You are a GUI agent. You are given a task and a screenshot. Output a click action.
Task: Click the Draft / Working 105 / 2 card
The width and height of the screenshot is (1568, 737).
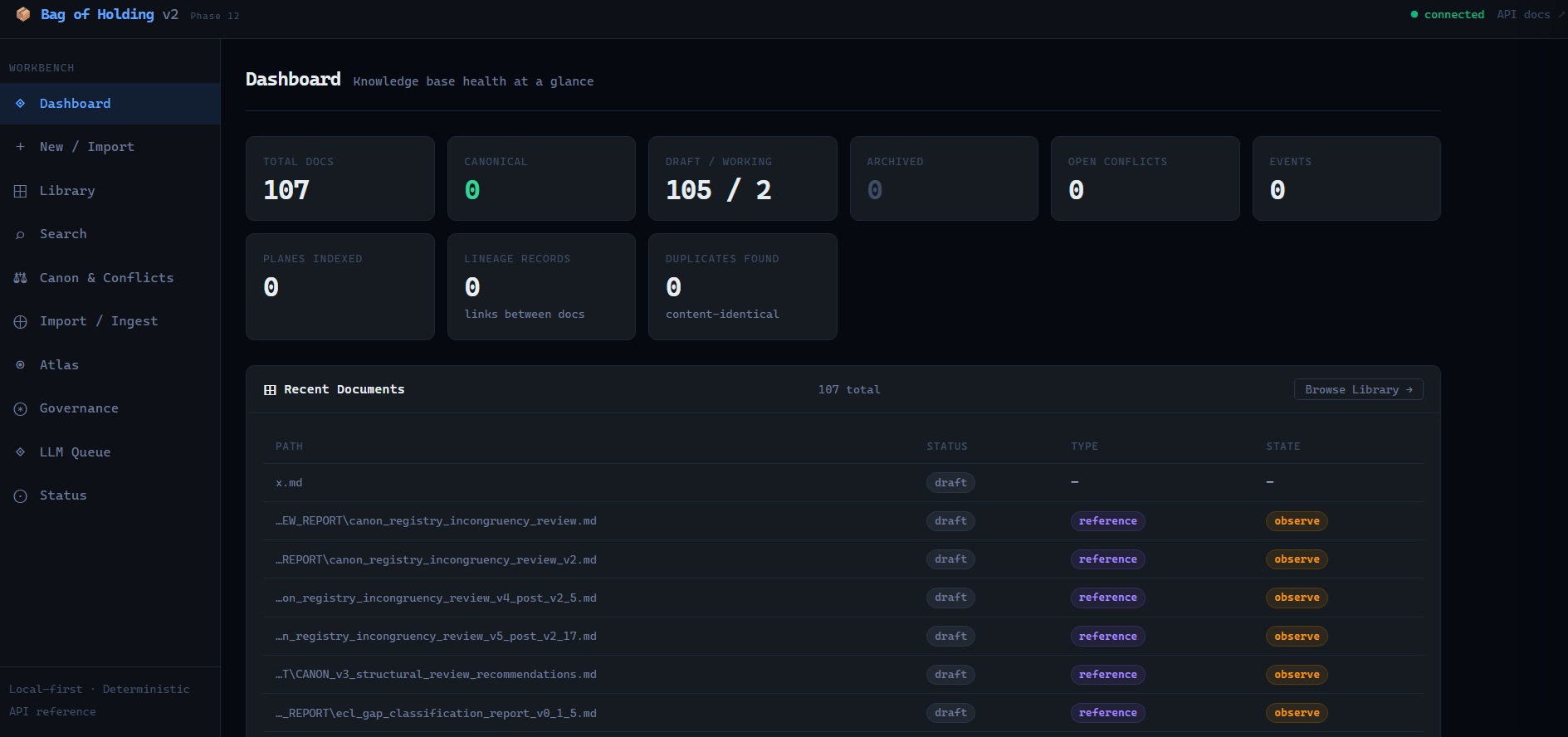coord(743,178)
